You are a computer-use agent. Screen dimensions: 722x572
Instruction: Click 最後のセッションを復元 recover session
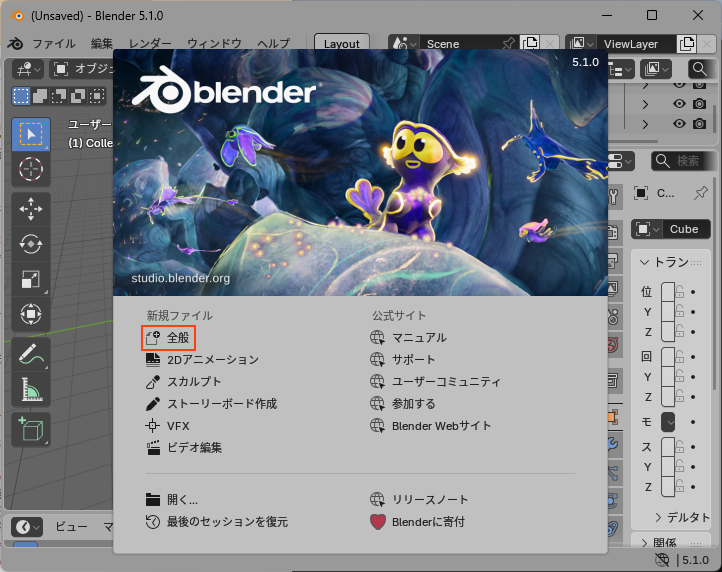[x=217, y=522]
